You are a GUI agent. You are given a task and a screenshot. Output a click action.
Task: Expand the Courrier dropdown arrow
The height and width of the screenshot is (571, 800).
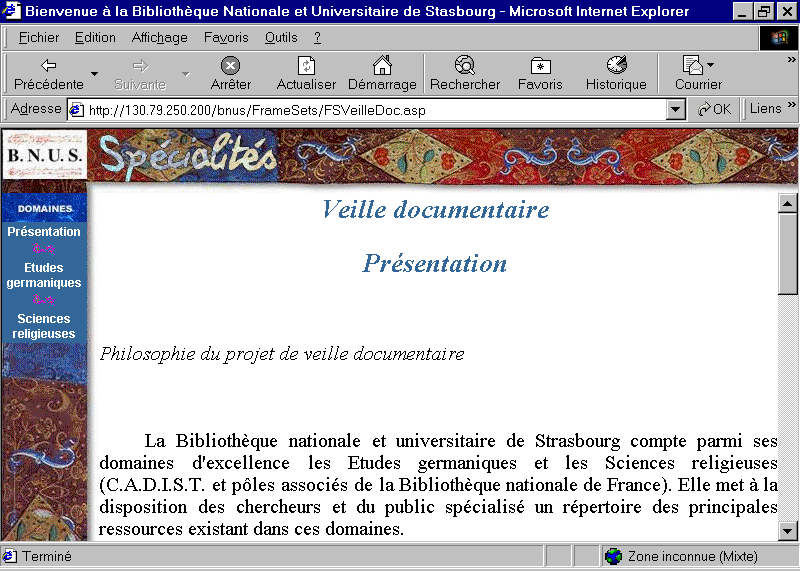711,65
